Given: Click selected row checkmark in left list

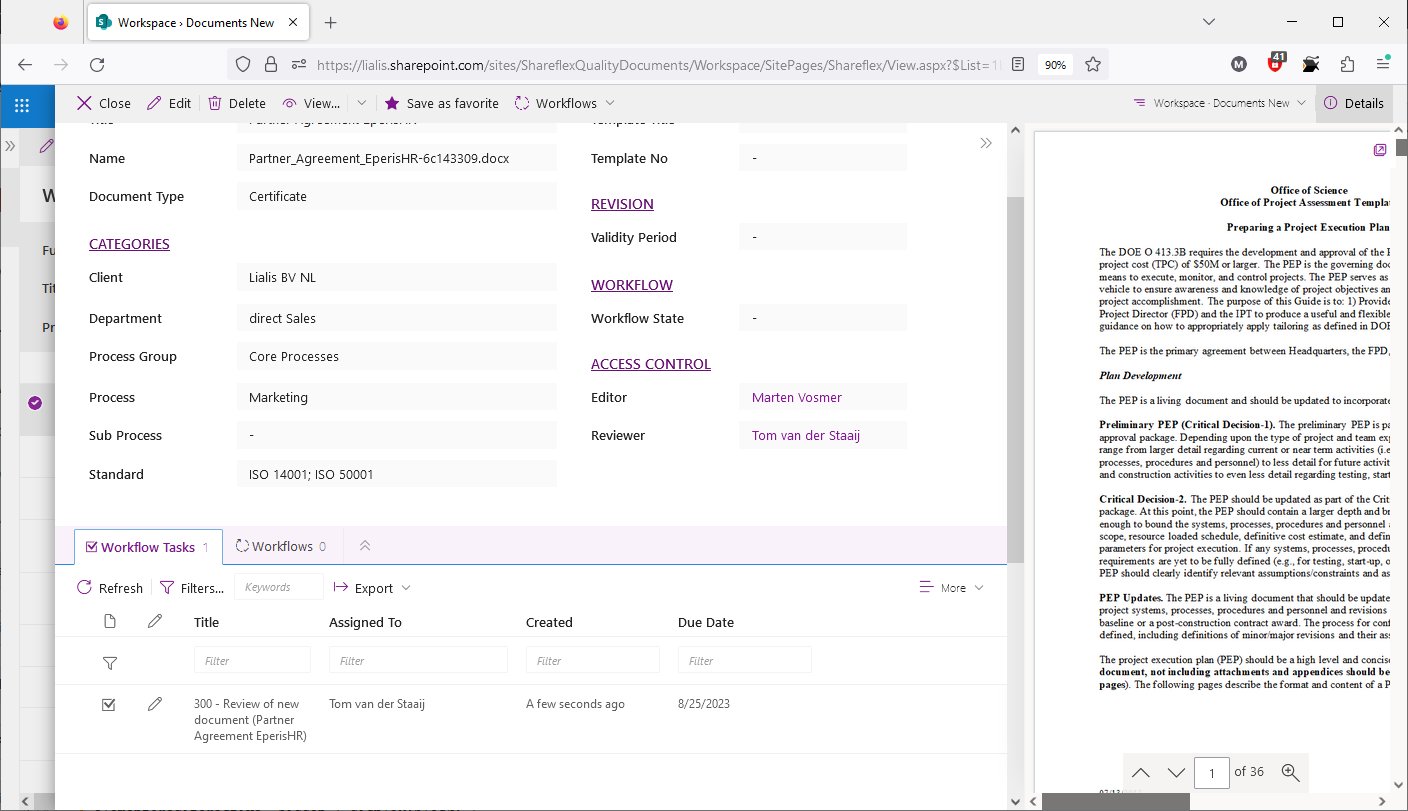Looking at the screenshot, I should [x=35, y=403].
